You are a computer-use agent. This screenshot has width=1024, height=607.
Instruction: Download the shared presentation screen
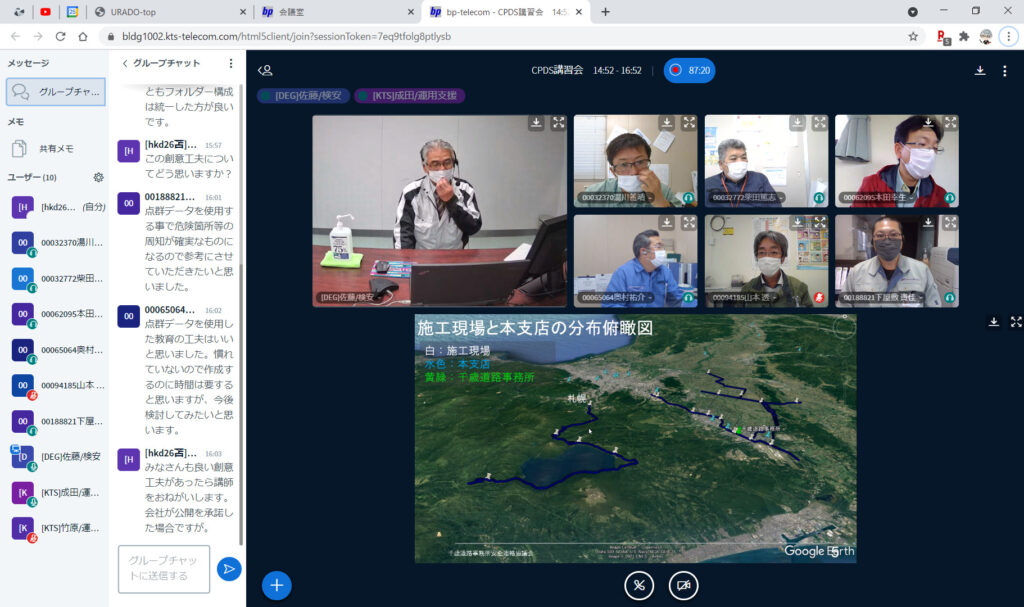point(994,322)
